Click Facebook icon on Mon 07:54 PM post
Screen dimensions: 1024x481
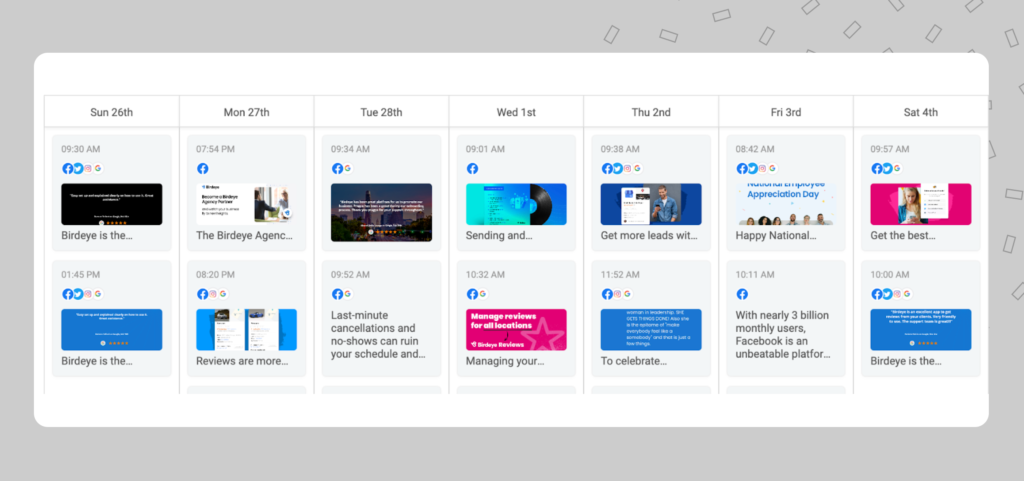click(x=202, y=168)
